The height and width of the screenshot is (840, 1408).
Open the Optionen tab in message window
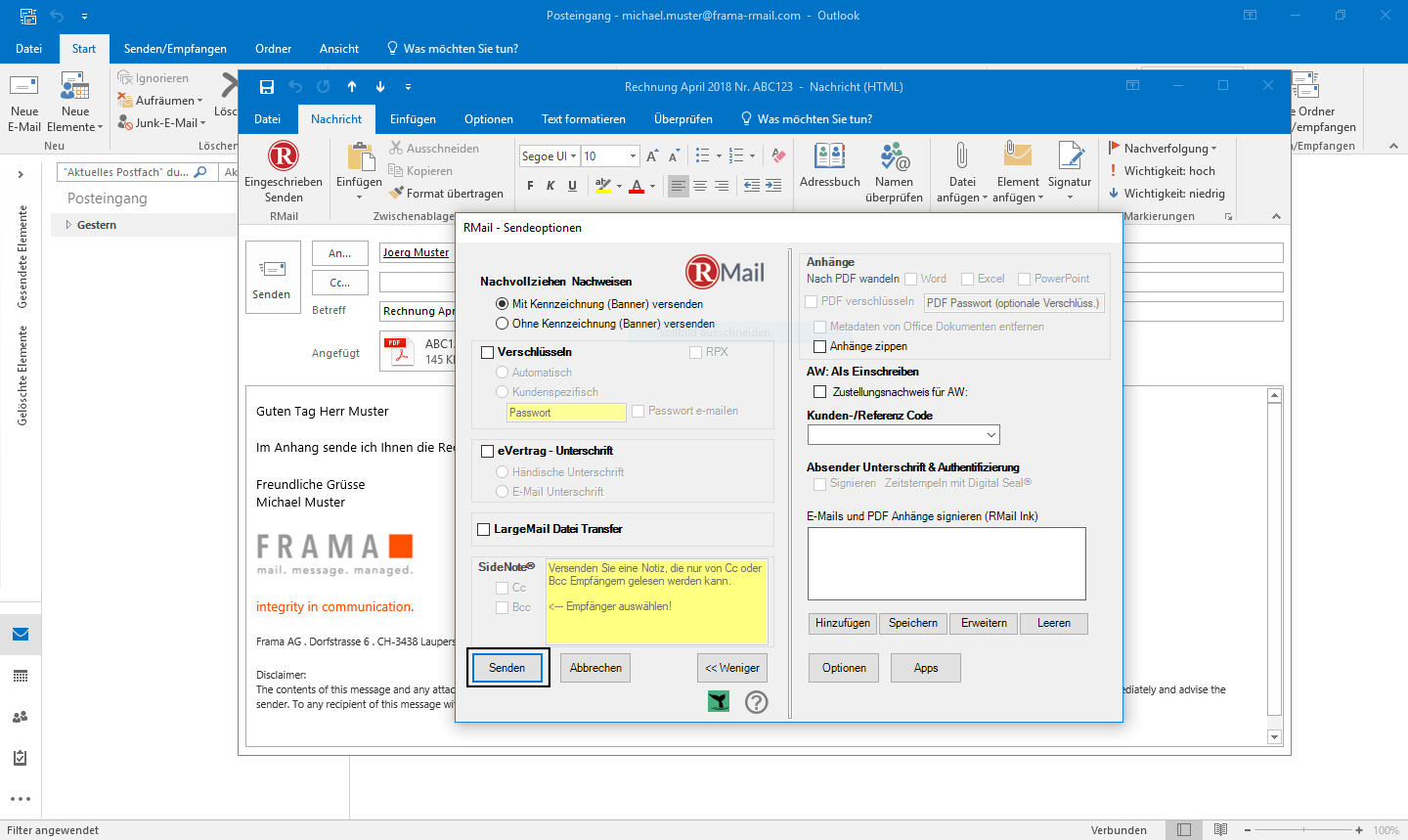[x=489, y=119]
